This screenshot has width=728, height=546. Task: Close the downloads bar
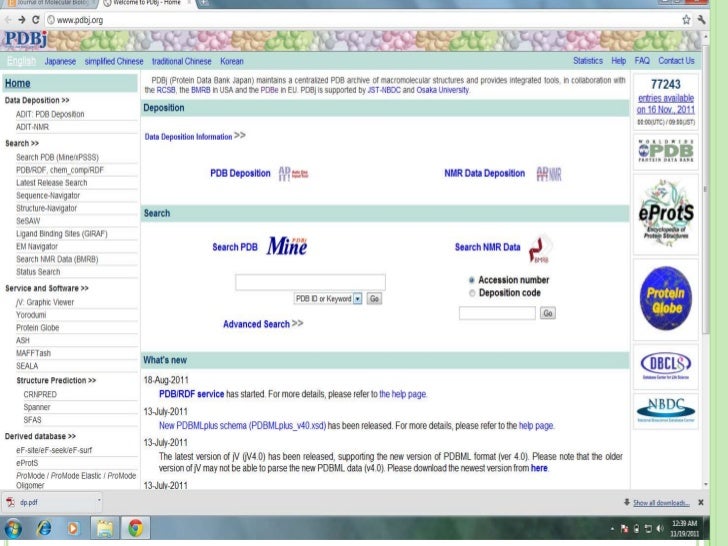701,502
